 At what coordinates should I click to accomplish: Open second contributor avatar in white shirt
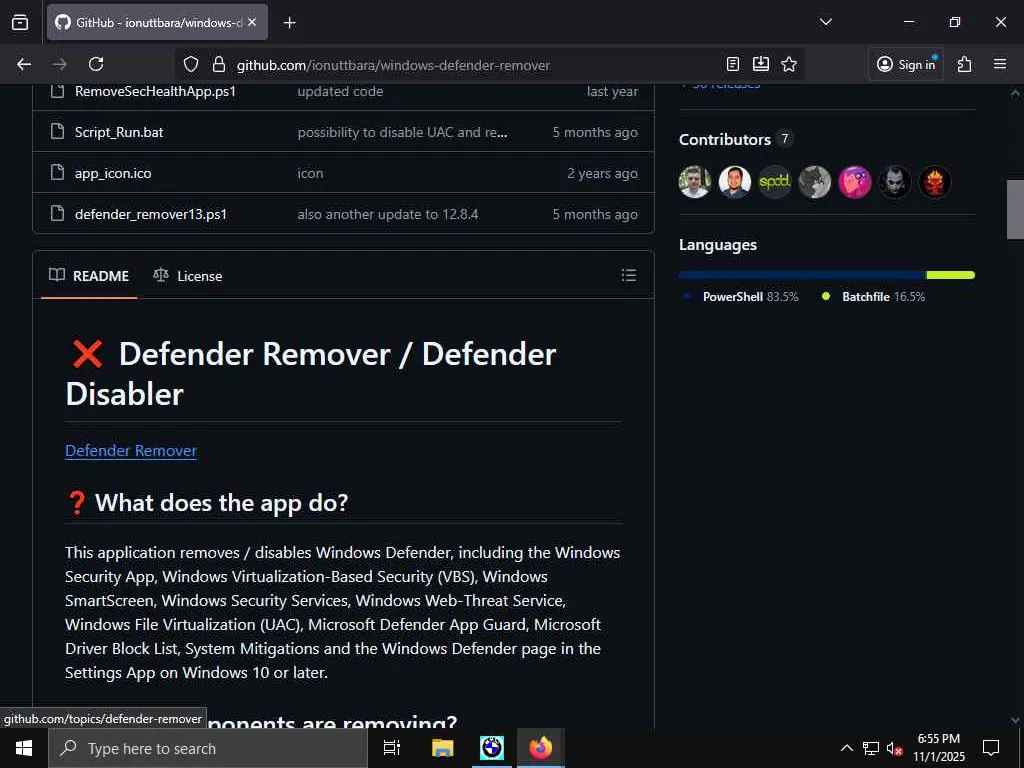pyautogui.click(x=735, y=182)
